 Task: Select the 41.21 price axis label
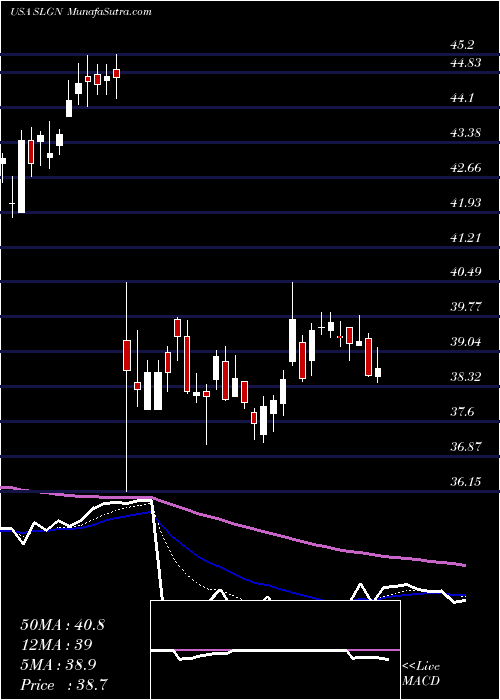tap(466, 237)
